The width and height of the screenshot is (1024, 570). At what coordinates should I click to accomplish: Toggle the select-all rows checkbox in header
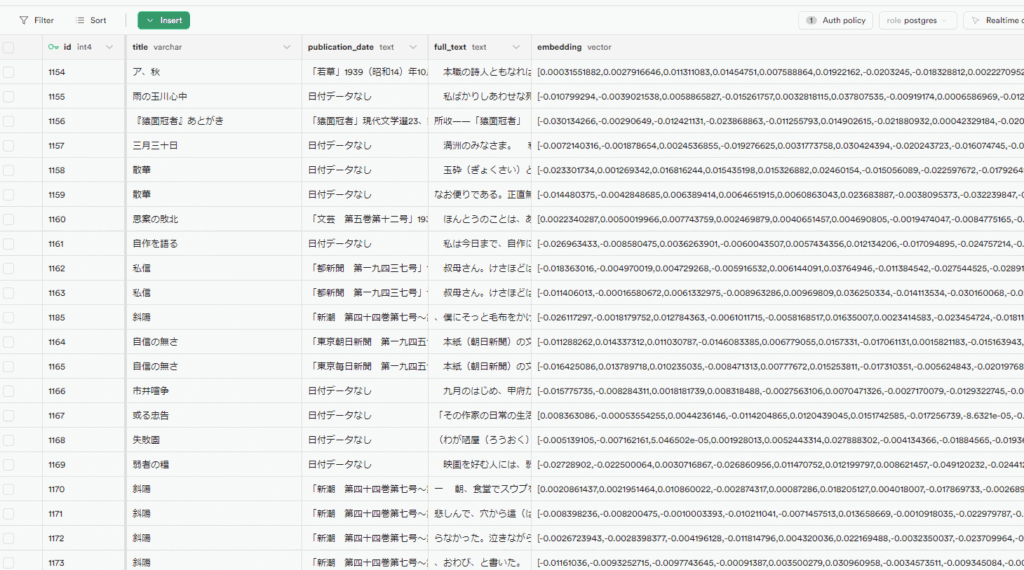[9, 47]
